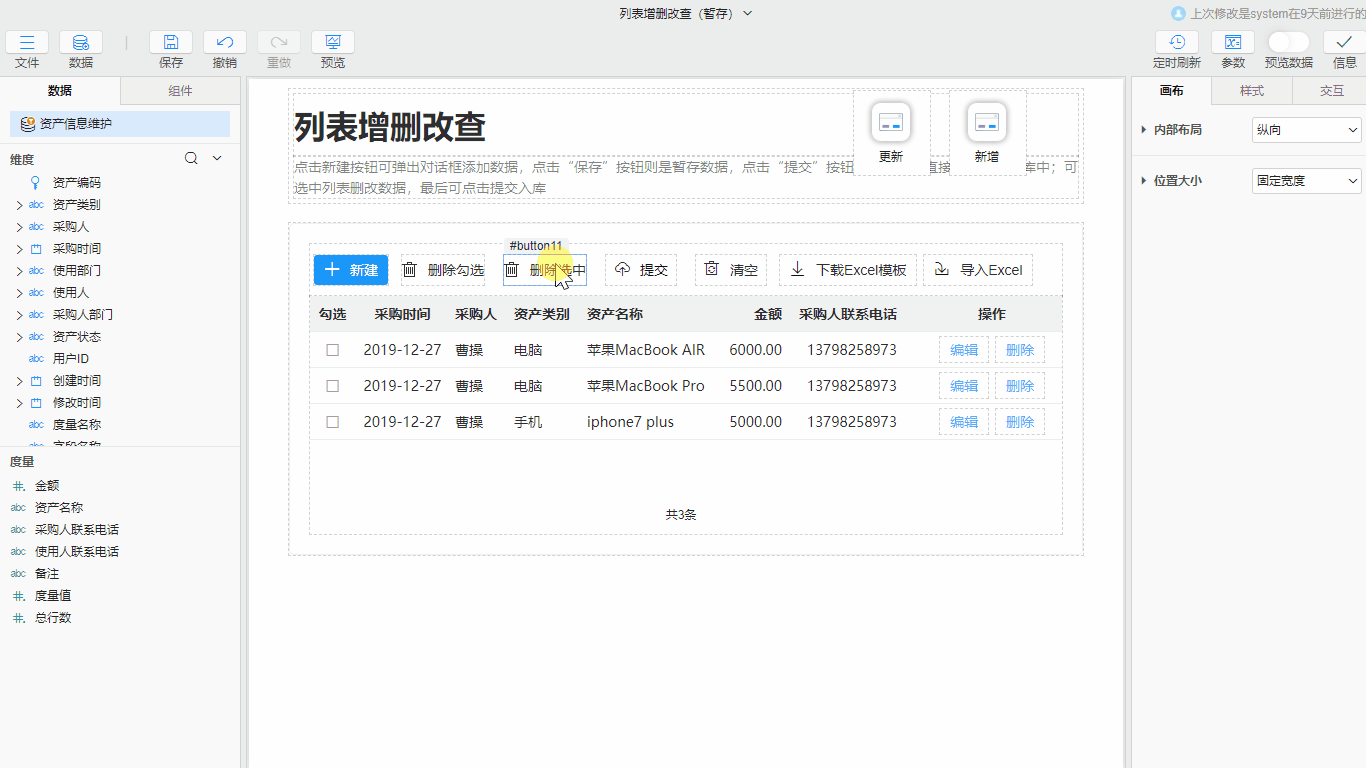Switch to the 样式 tab

click(1250, 90)
